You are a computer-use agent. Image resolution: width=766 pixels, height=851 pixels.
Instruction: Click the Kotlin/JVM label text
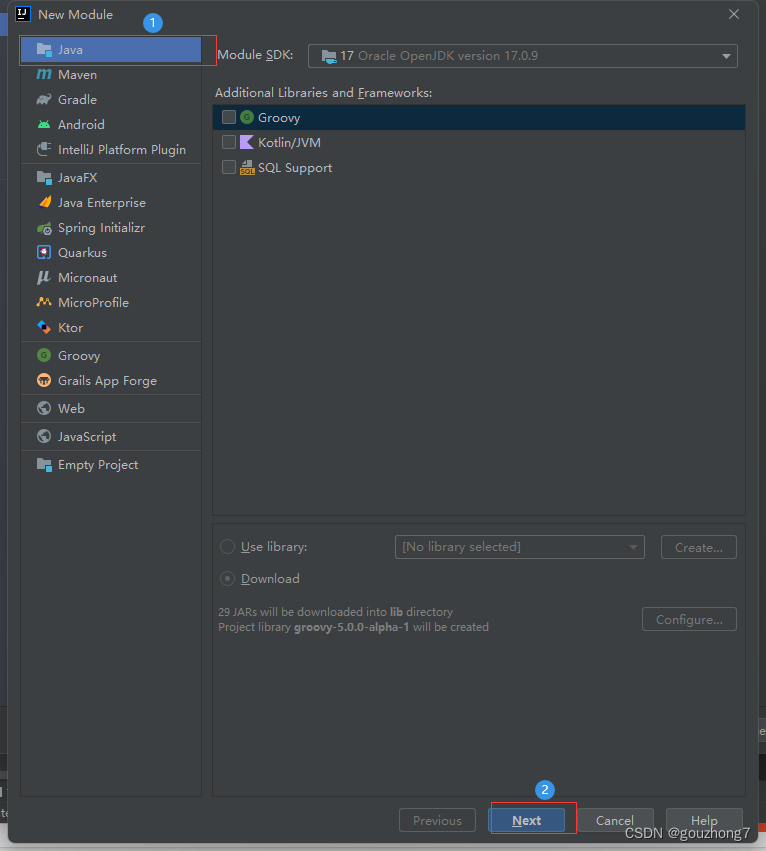289,143
